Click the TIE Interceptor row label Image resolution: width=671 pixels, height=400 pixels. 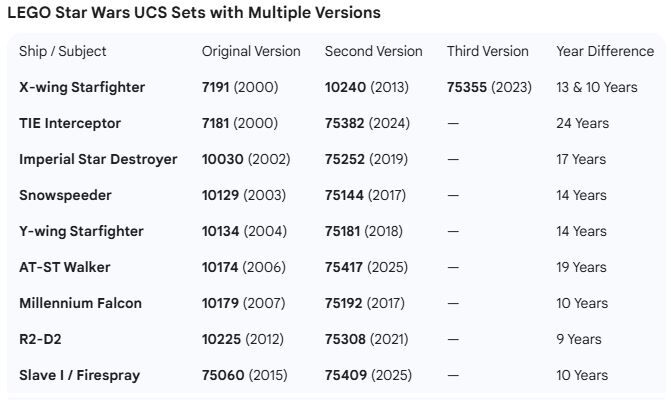tap(70, 123)
